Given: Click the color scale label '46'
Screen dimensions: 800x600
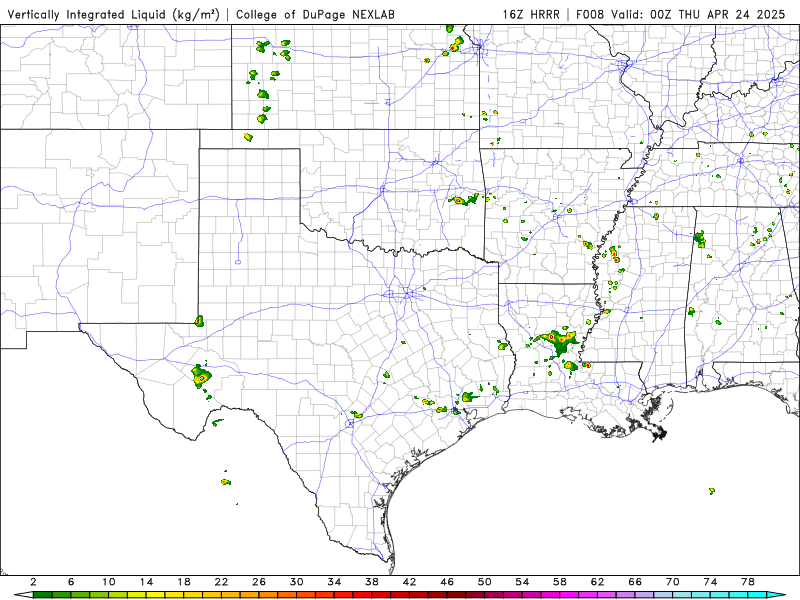Looking at the screenshot, I should (x=447, y=582).
